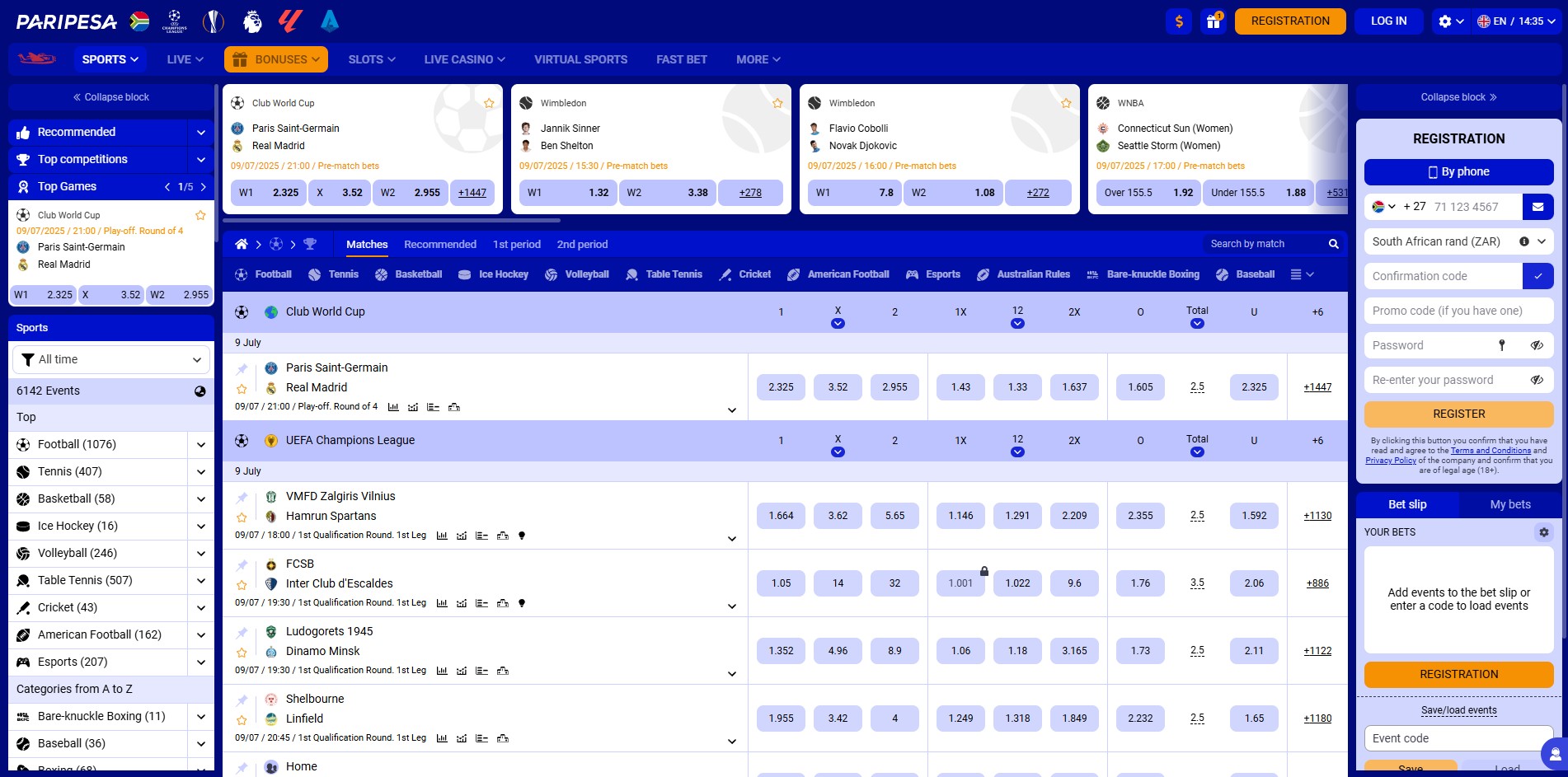Open the South African rand currency dropdown
This screenshot has height=777, width=1568.
(x=1458, y=241)
